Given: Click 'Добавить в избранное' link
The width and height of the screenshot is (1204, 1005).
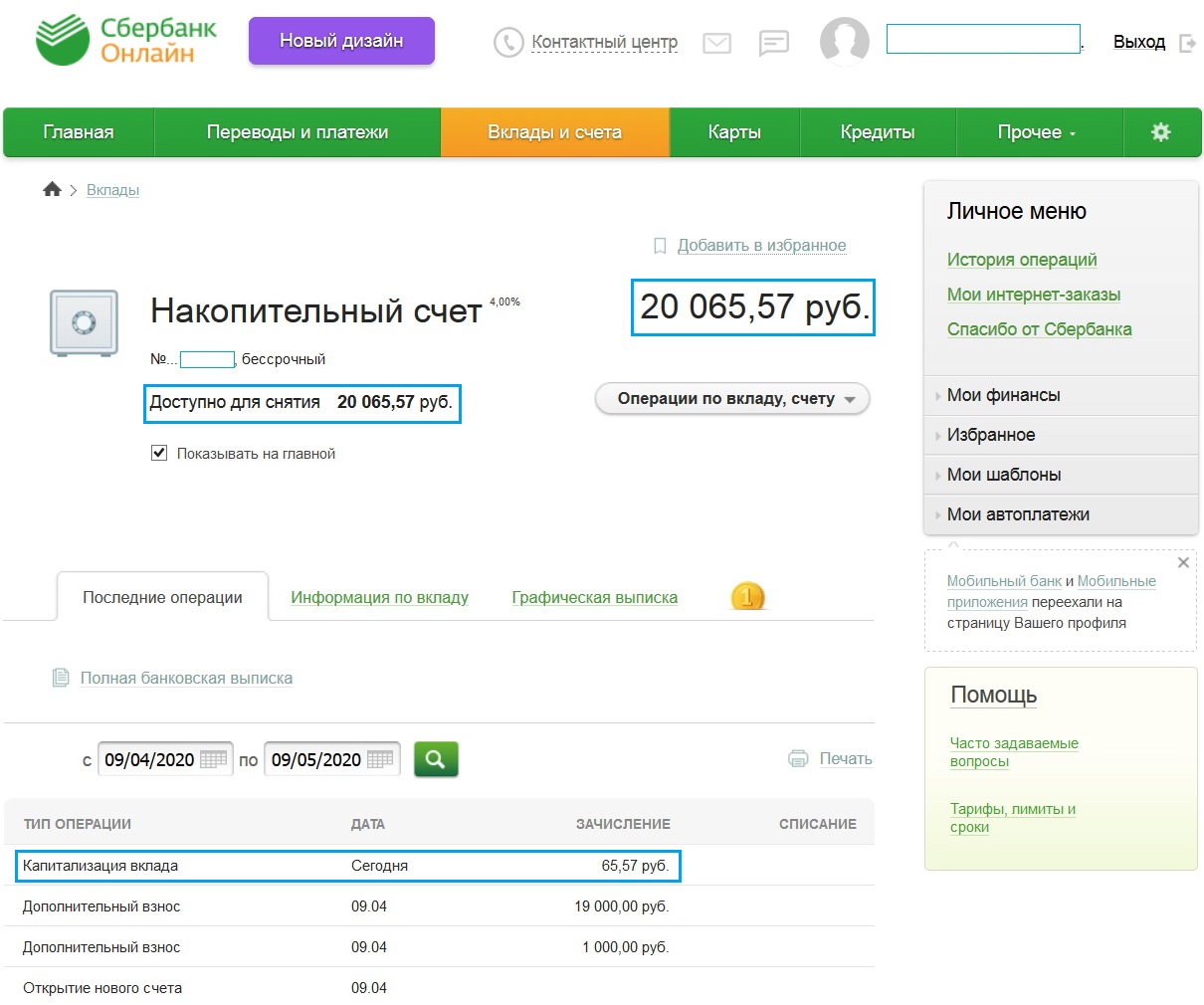Looking at the screenshot, I should pyautogui.click(x=761, y=246).
